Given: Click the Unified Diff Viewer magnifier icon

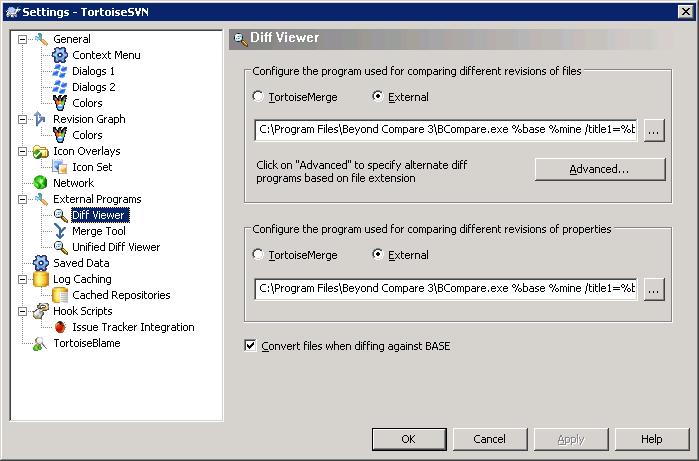Looking at the screenshot, I should [x=61, y=247].
